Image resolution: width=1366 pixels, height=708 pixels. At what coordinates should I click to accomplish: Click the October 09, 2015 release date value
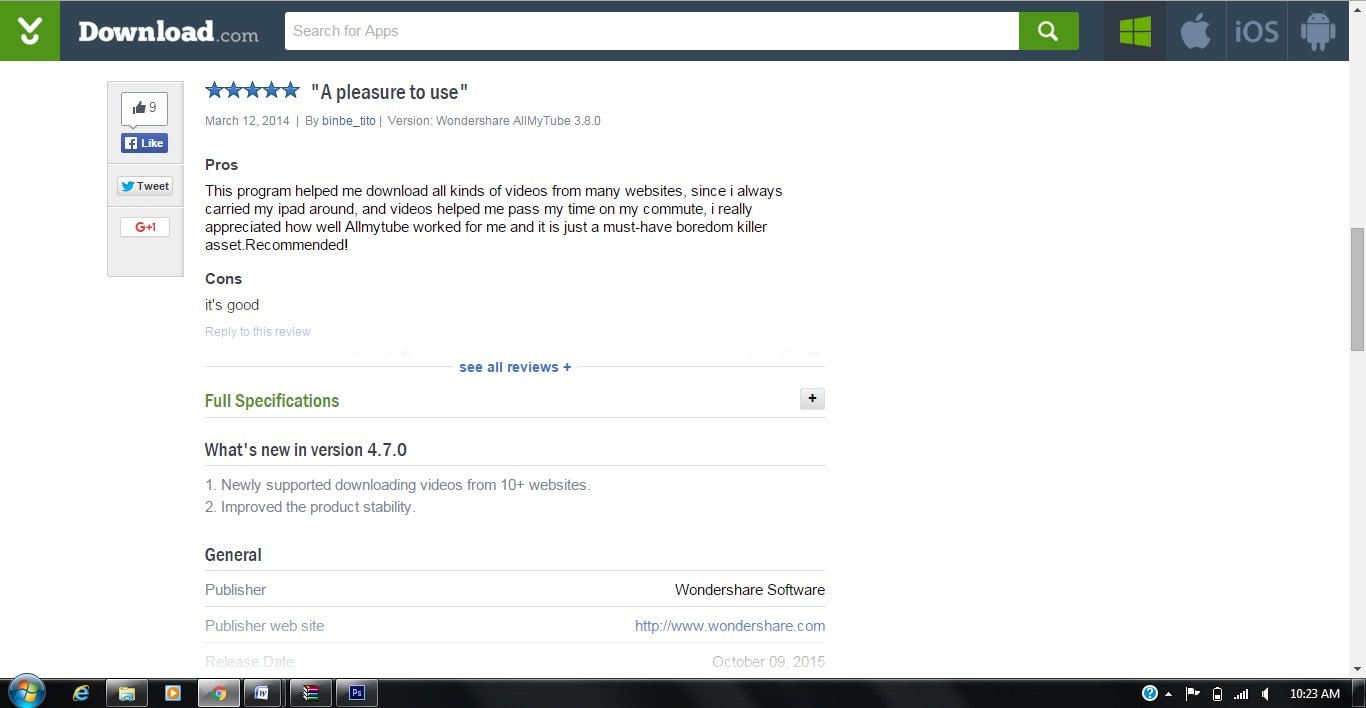[769, 662]
